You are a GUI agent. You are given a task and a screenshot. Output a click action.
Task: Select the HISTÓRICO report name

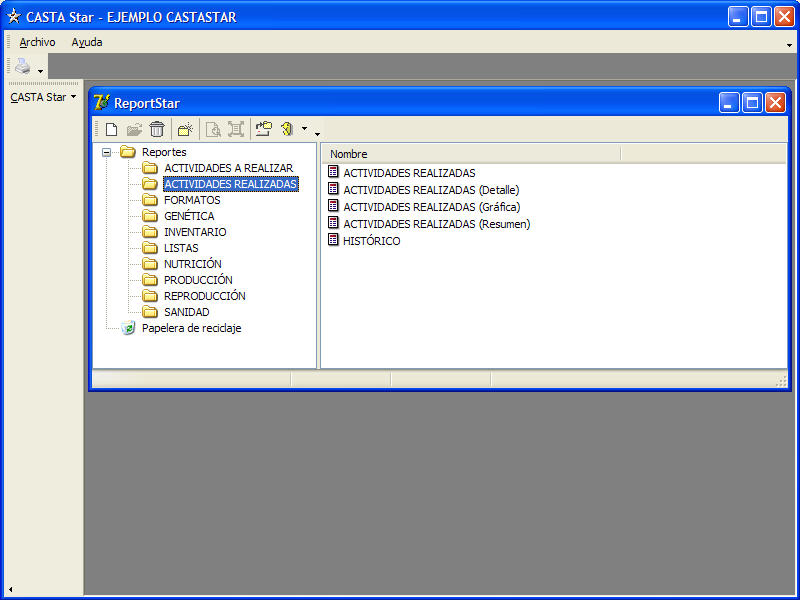[x=371, y=241]
